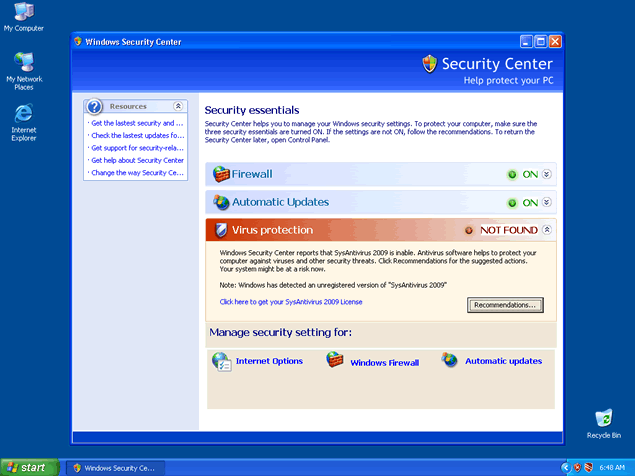Click Get support for security-related link
The width and height of the screenshot is (635, 476).
tap(137, 148)
